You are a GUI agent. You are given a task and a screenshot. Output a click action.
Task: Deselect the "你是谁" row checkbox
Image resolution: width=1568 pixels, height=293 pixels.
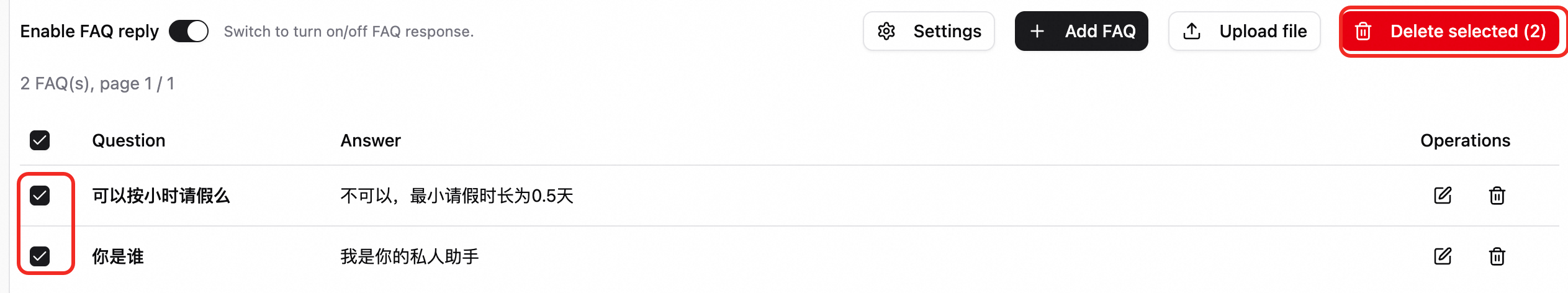tap(40, 256)
